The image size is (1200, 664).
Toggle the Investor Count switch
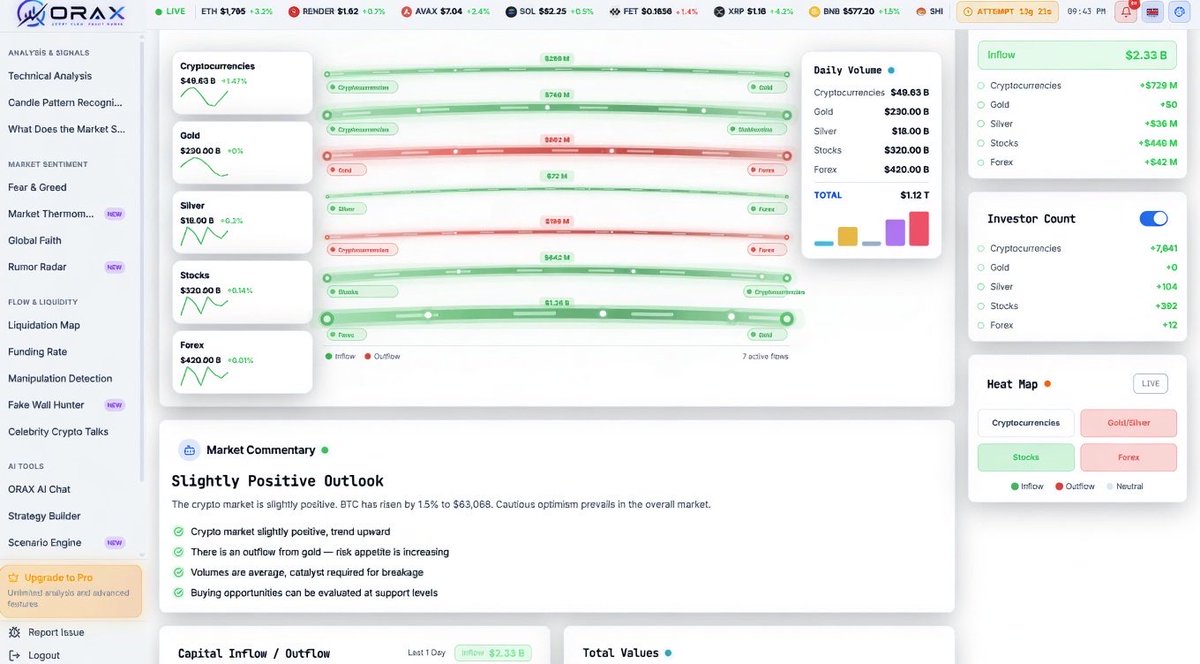[x=1153, y=218]
